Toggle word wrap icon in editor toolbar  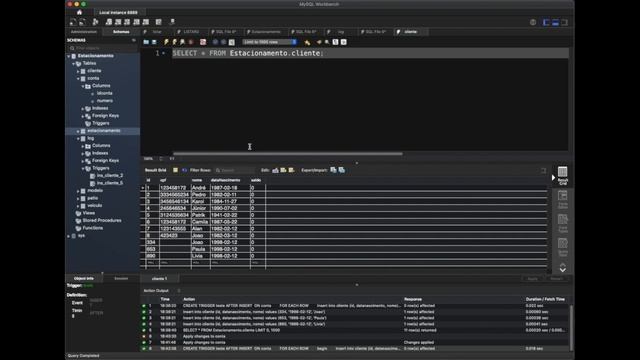pyautogui.click(x=344, y=42)
